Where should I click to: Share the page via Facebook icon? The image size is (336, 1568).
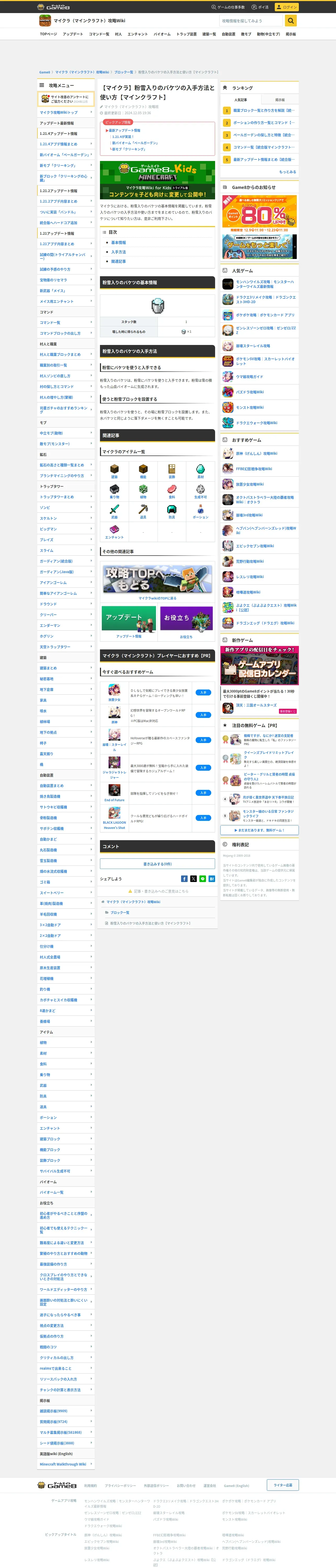pyautogui.click(x=184, y=878)
